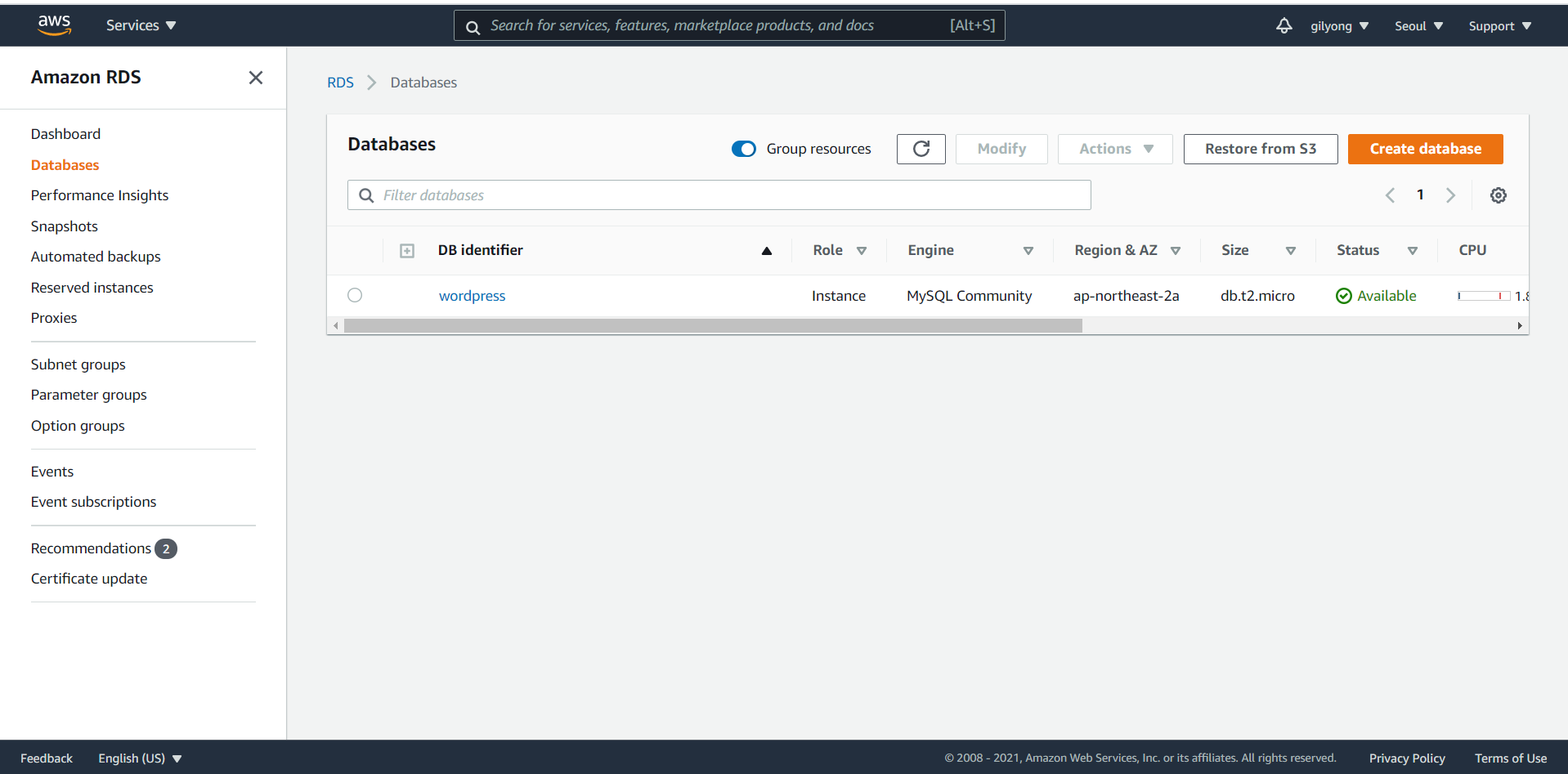
Task: Open the Services dropdown
Action: point(141,25)
